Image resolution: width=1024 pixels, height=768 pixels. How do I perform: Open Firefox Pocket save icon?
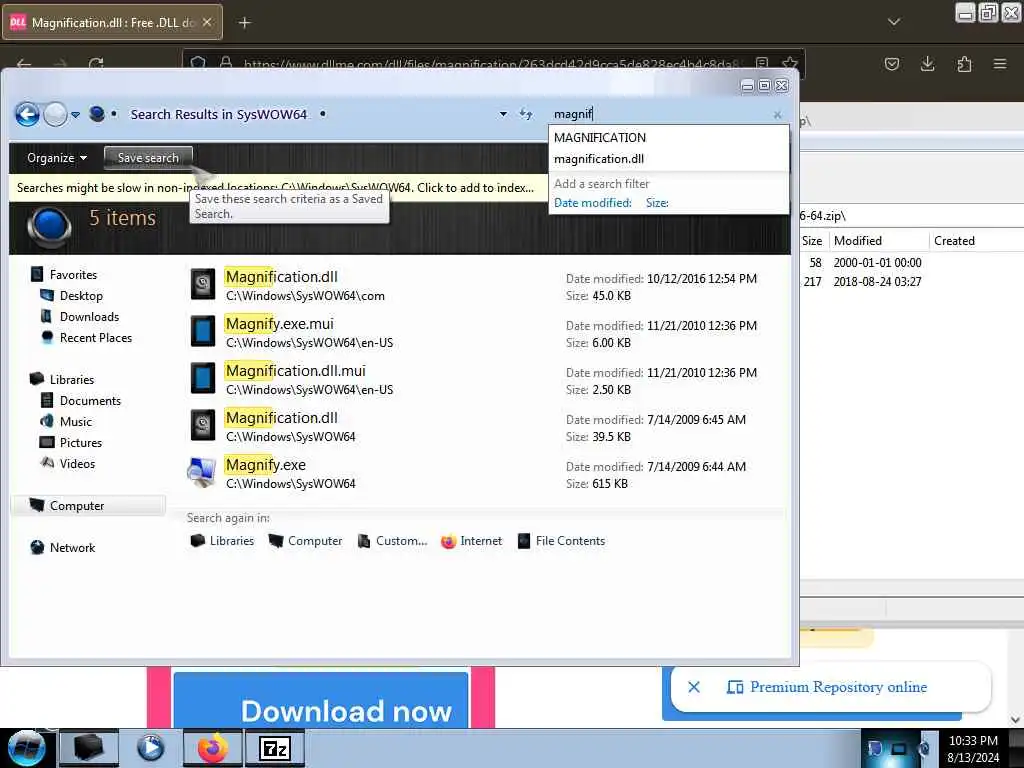pos(891,64)
